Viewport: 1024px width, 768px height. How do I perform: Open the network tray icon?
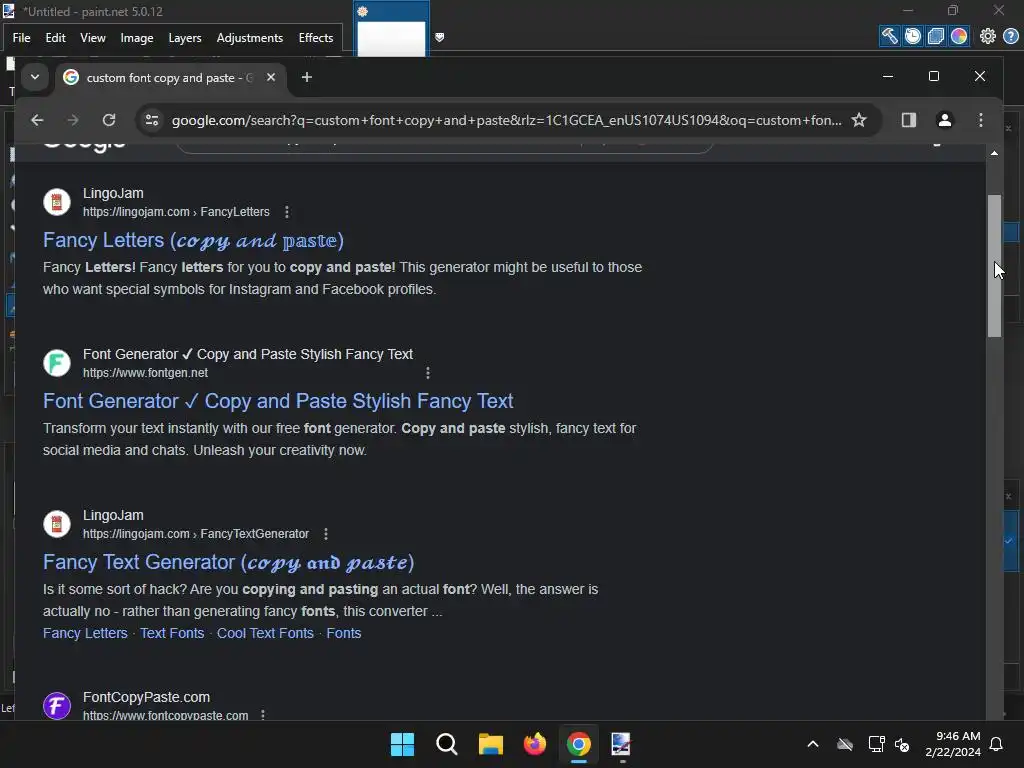click(x=876, y=744)
